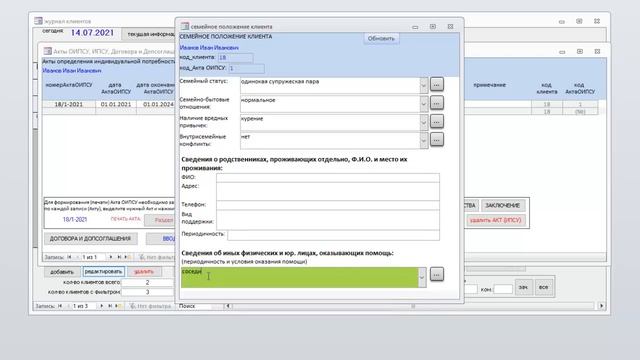
Task: Click the кон input field
Action: pos(503,289)
